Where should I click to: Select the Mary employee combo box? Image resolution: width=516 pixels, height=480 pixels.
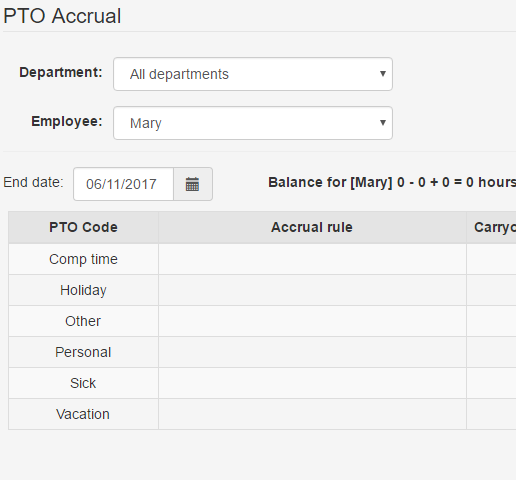253,123
